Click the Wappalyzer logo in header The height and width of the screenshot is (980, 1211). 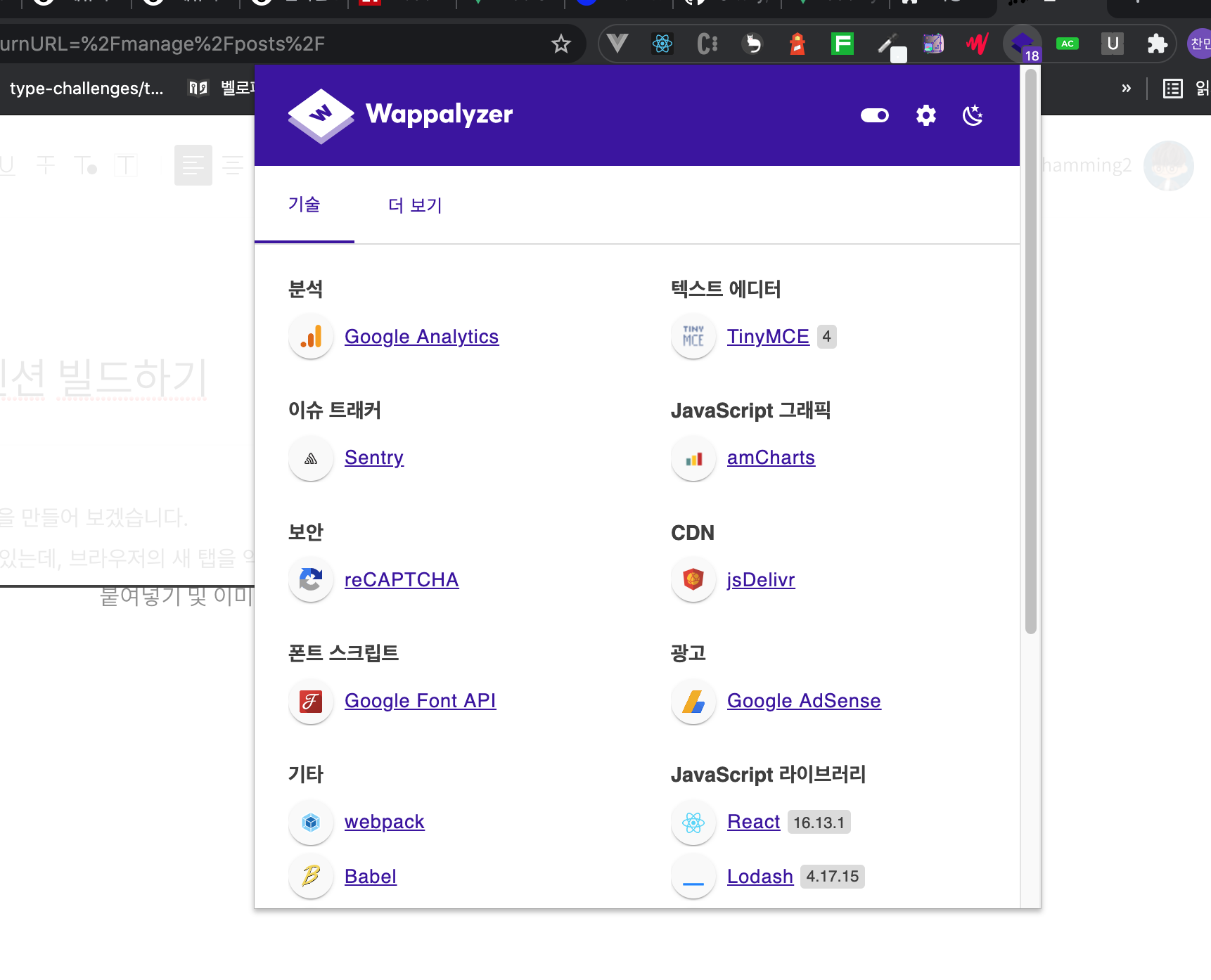tap(400, 116)
